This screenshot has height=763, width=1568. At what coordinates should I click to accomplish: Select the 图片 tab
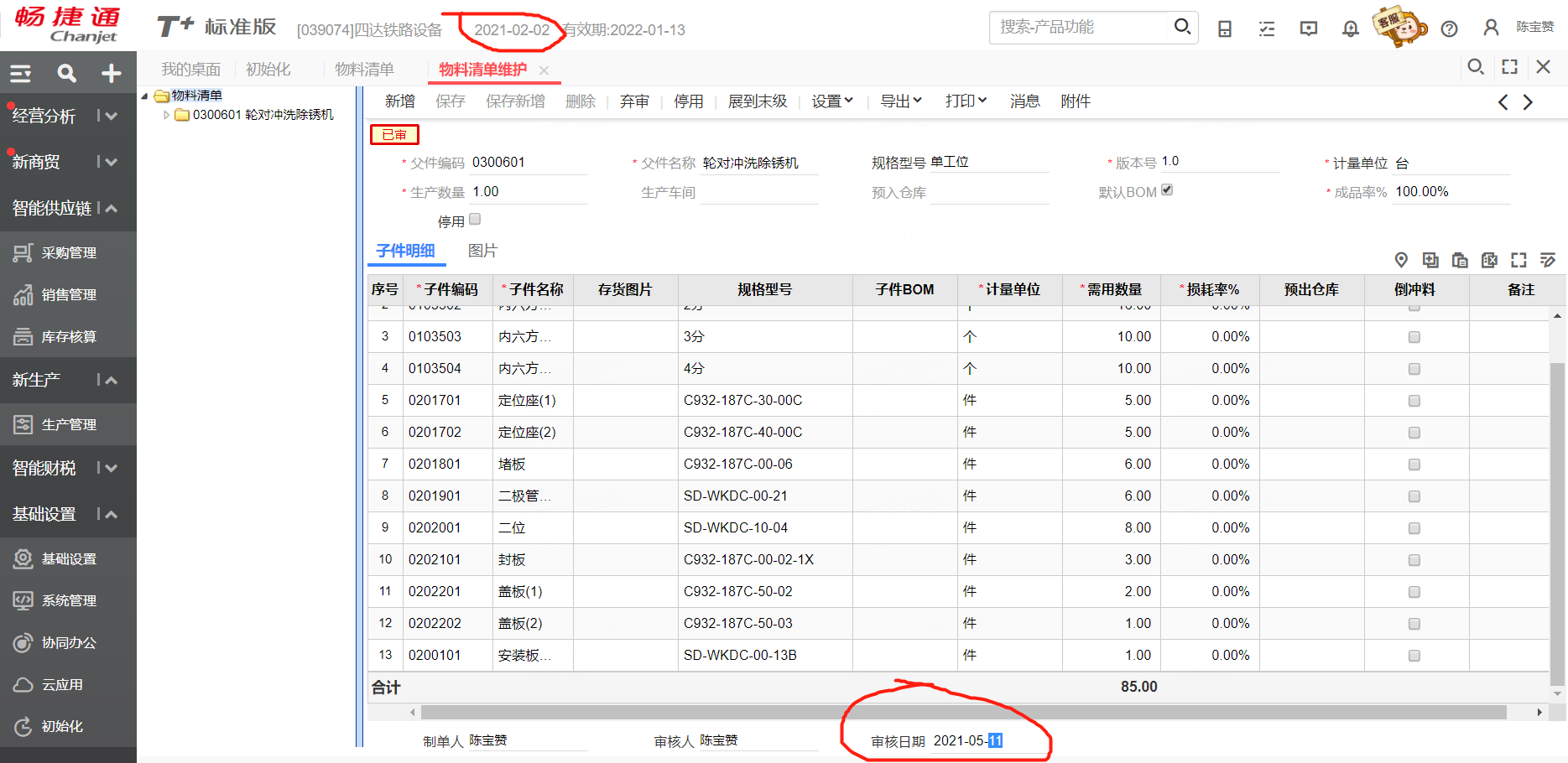(x=482, y=251)
